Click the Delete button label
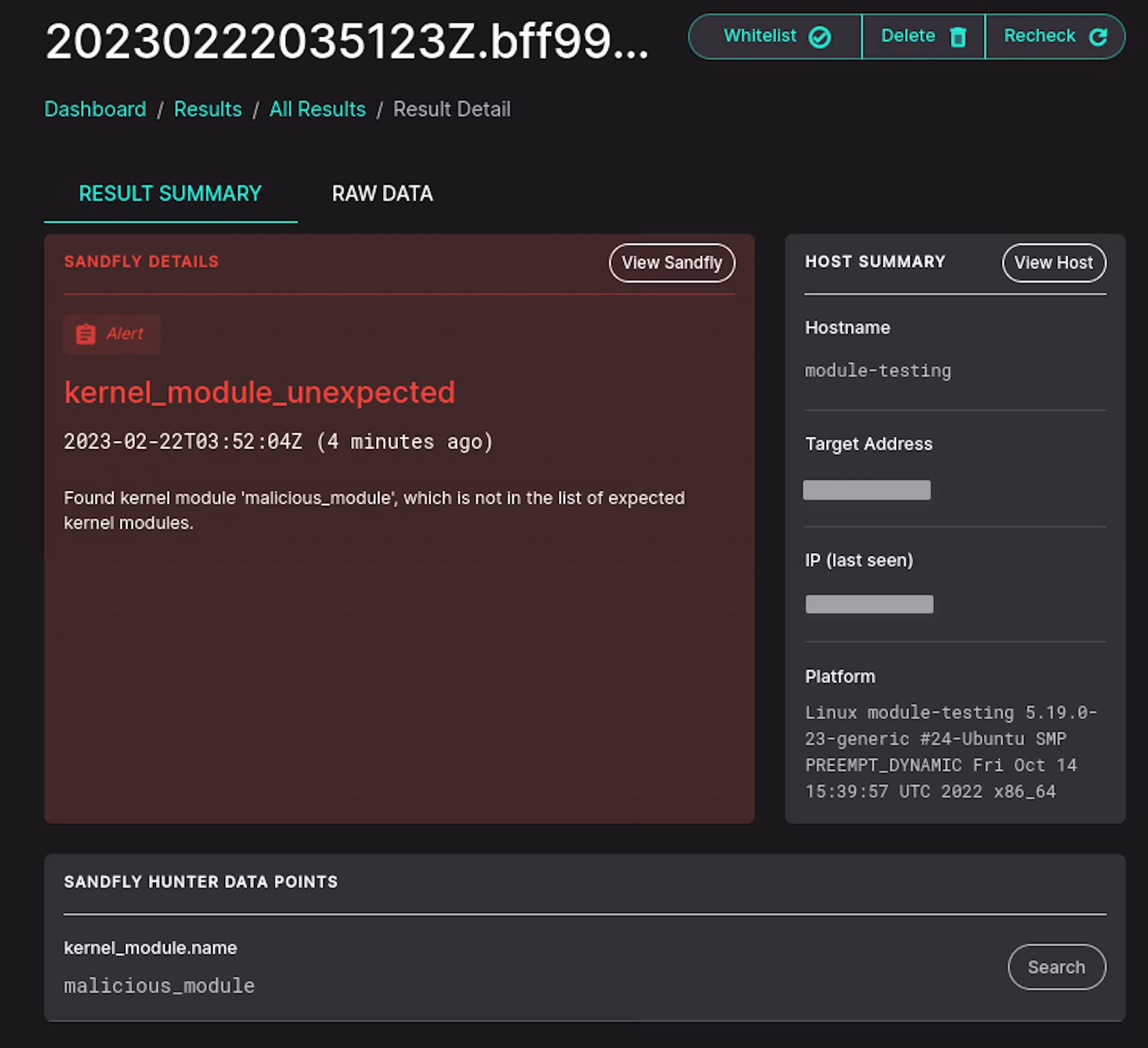1148x1048 pixels. (908, 36)
